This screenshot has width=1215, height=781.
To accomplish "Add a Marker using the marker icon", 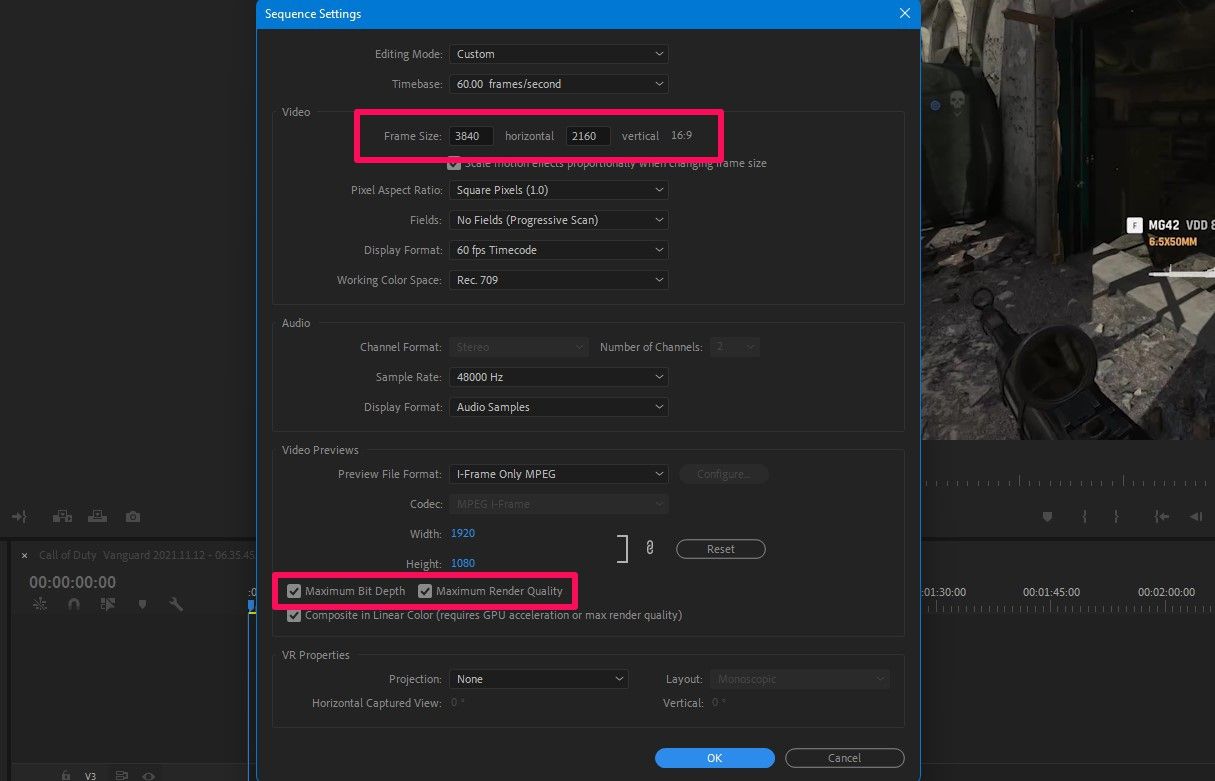I will [141, 604].
